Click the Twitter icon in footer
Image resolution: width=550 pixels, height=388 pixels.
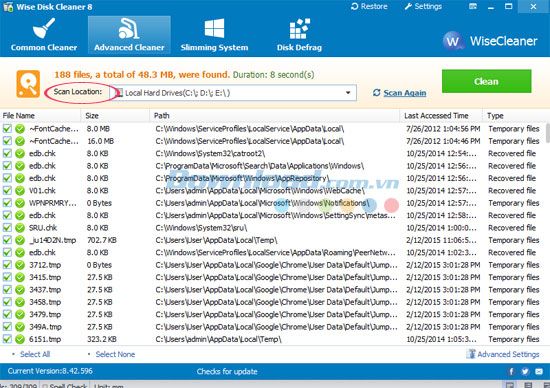(x=525, y=371)
